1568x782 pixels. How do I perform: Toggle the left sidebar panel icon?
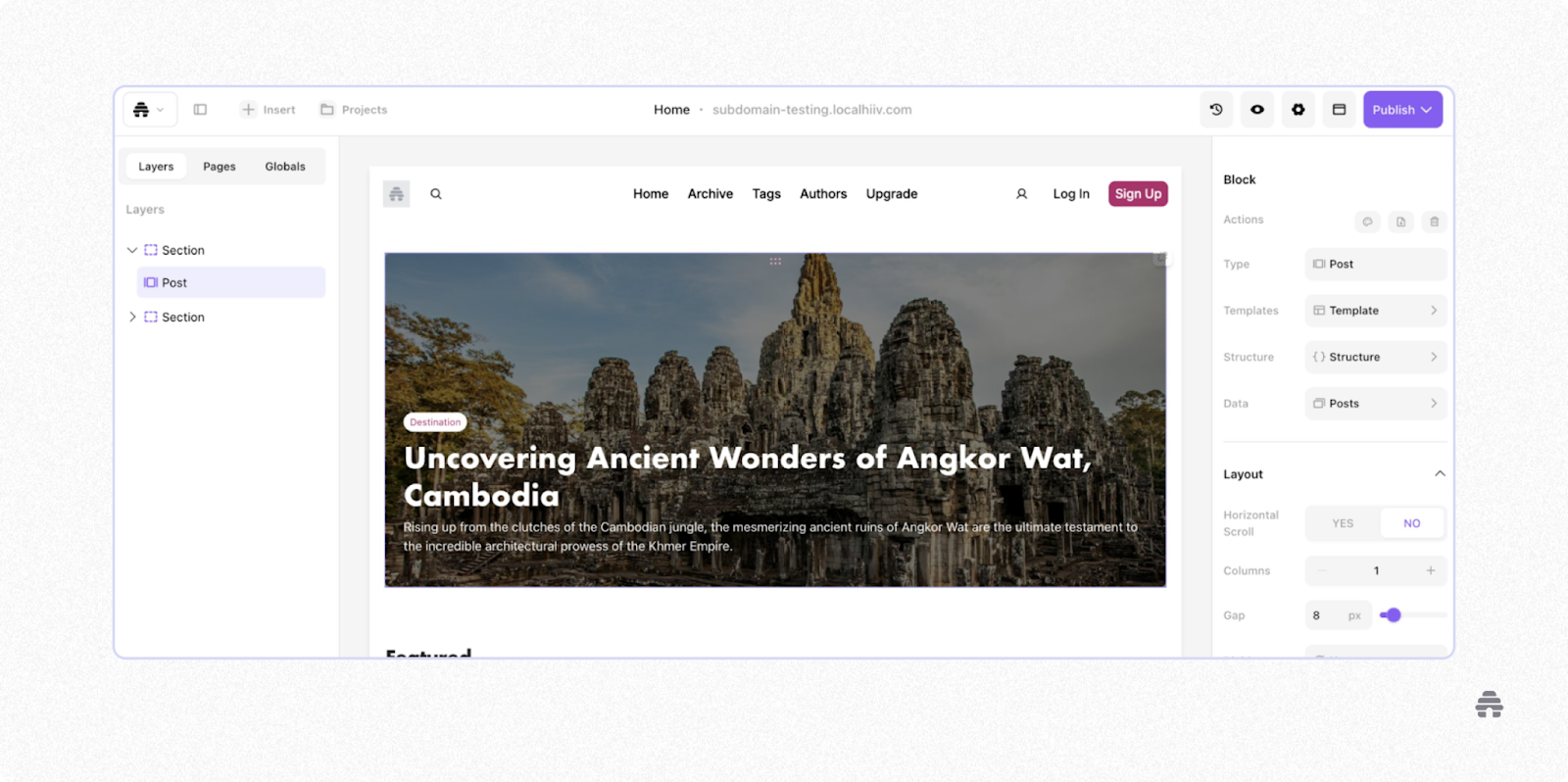point(200,110)
